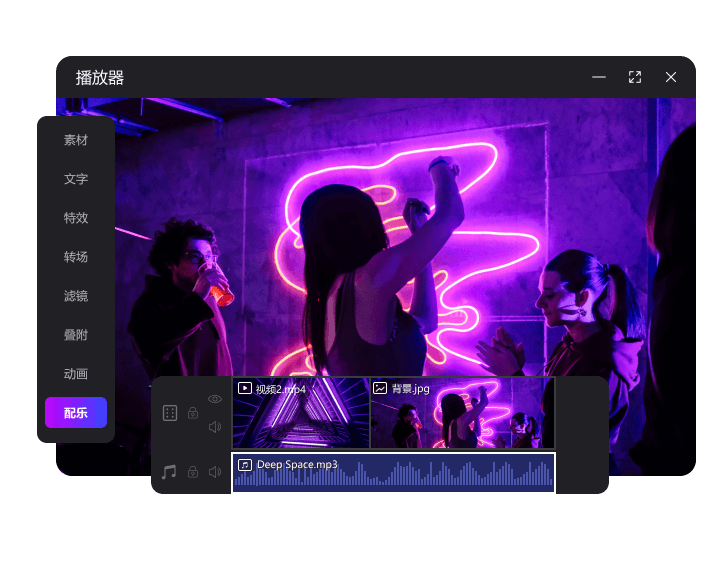722x572 pixels.
Task: Select the 背景.jpg clip on timeline
Action: coord(463,413)
